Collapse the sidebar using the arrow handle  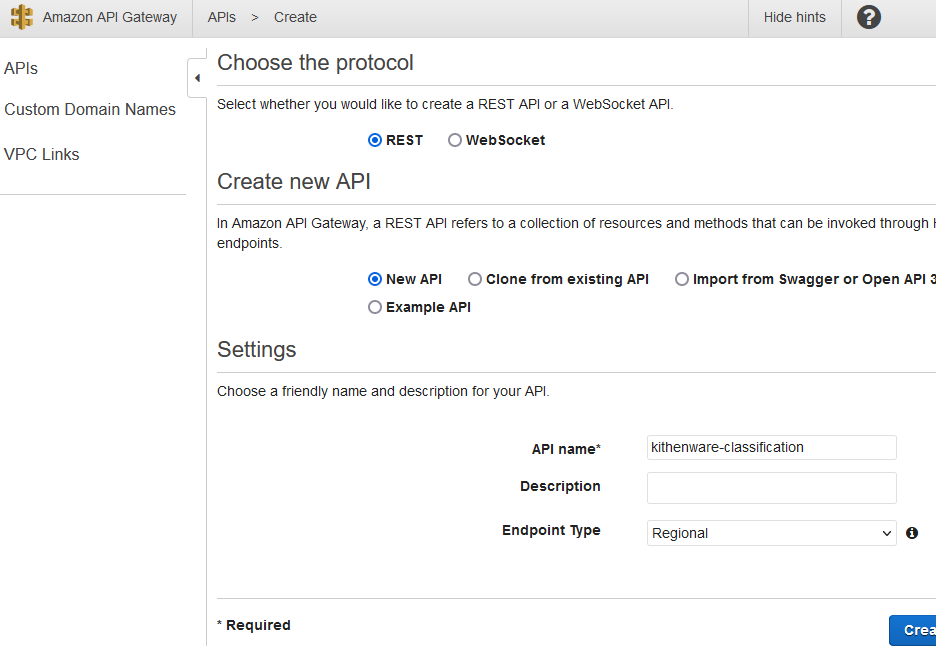pyautogui.click(x=197, y=78)
